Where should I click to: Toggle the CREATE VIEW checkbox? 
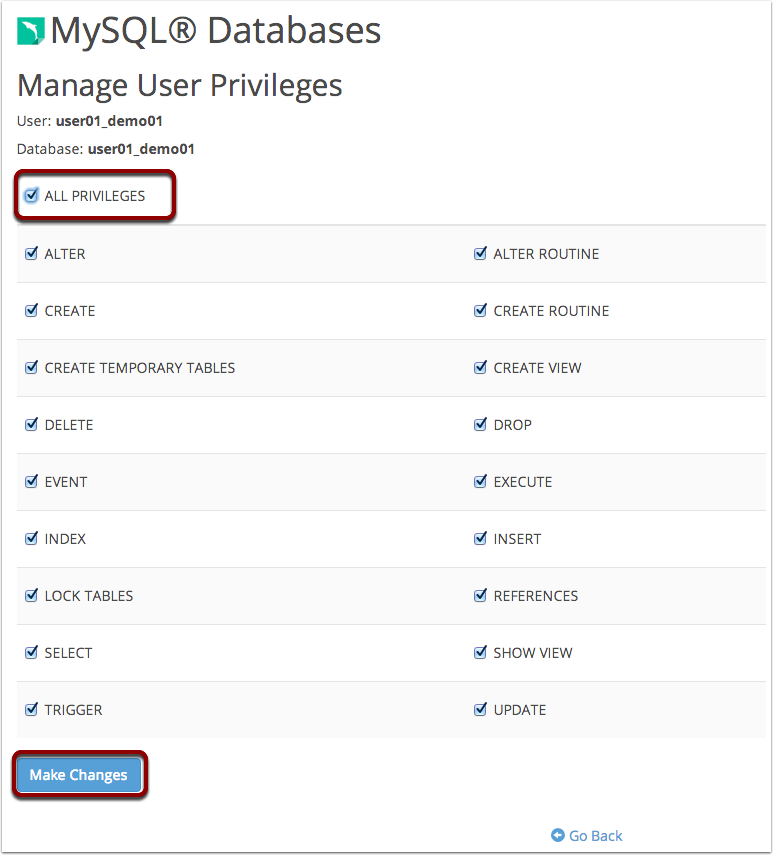(x=480, y=367)
